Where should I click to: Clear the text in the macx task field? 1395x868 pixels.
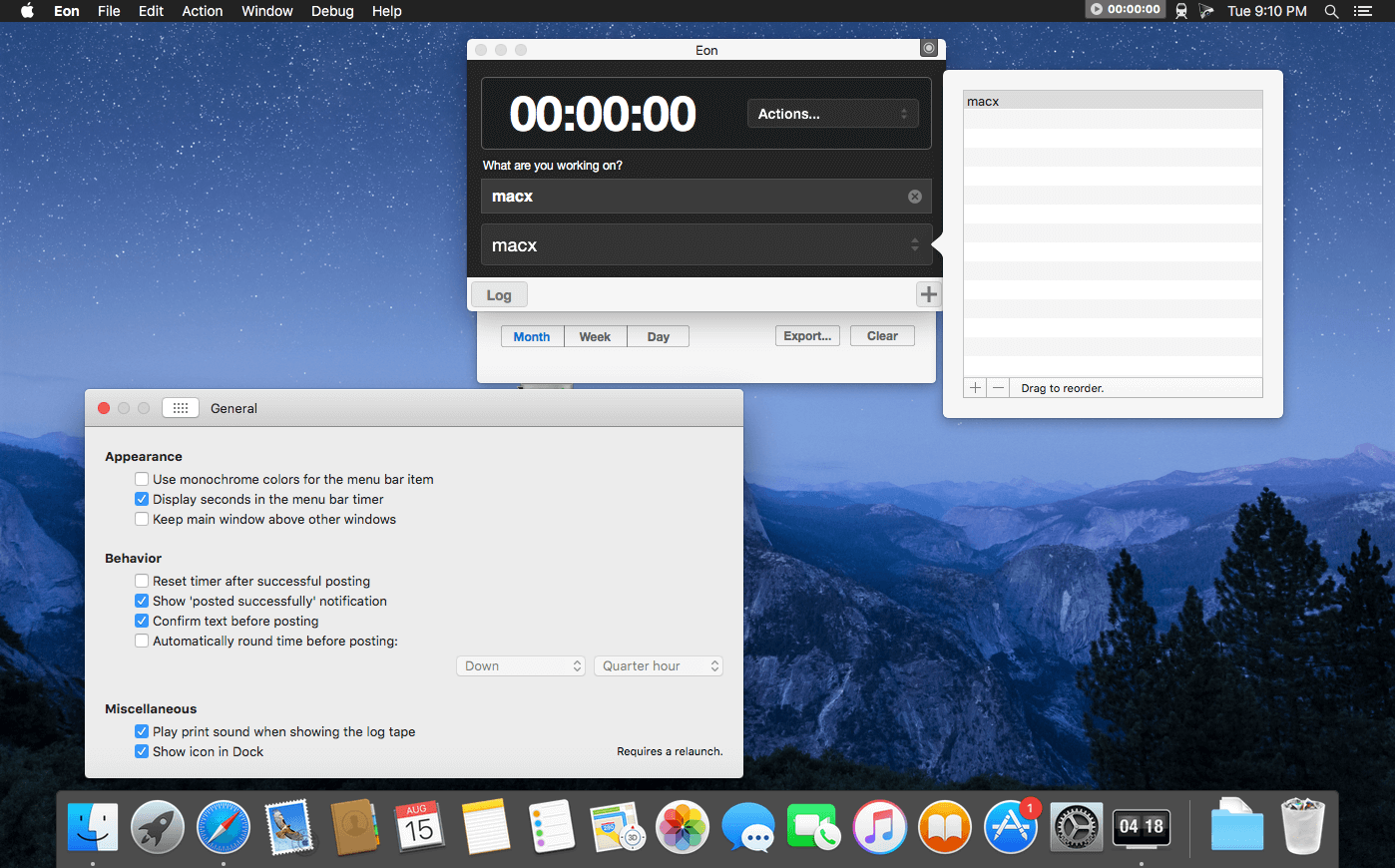[x=914, y=197]
